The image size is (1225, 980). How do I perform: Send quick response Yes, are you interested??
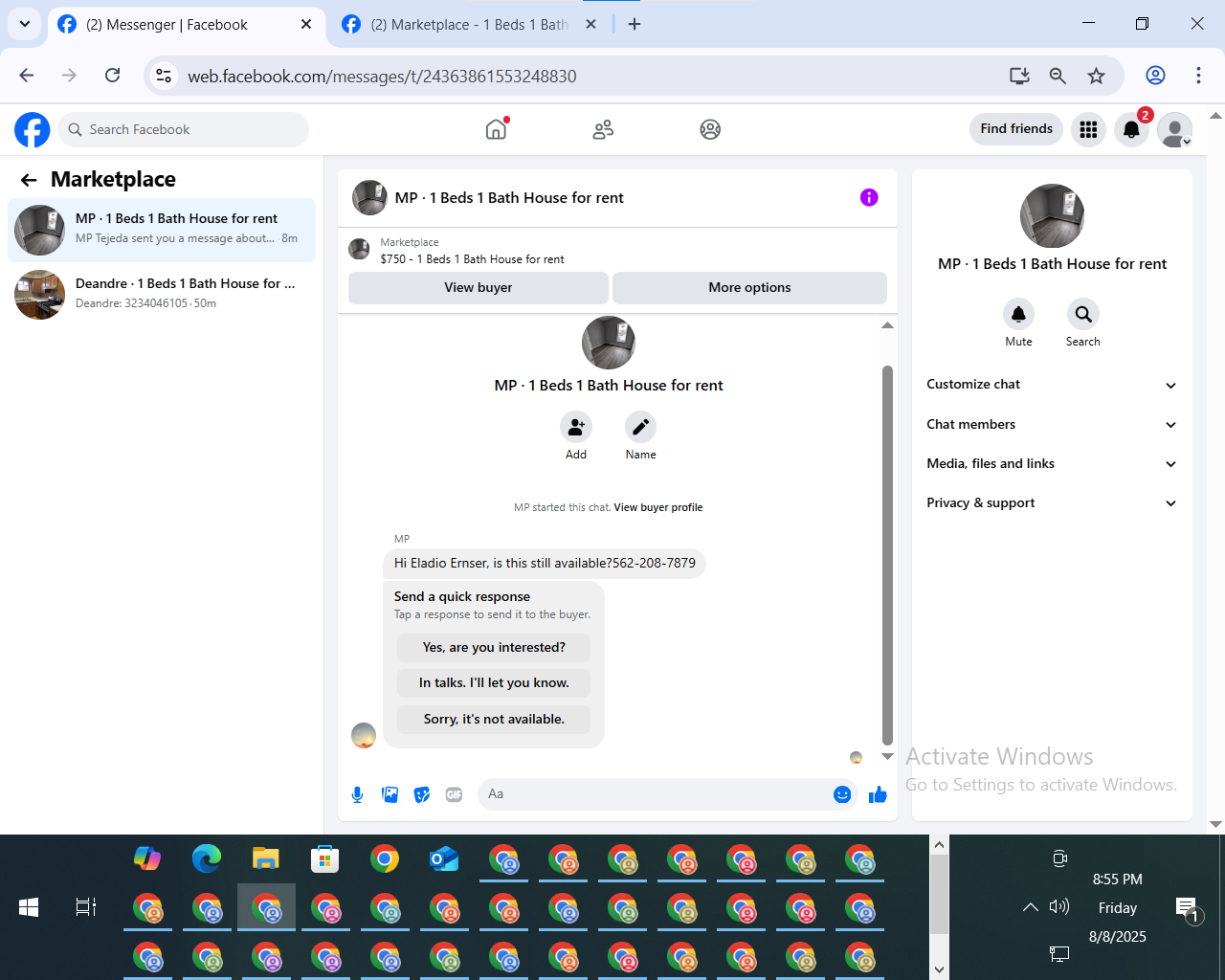(494, 648)
